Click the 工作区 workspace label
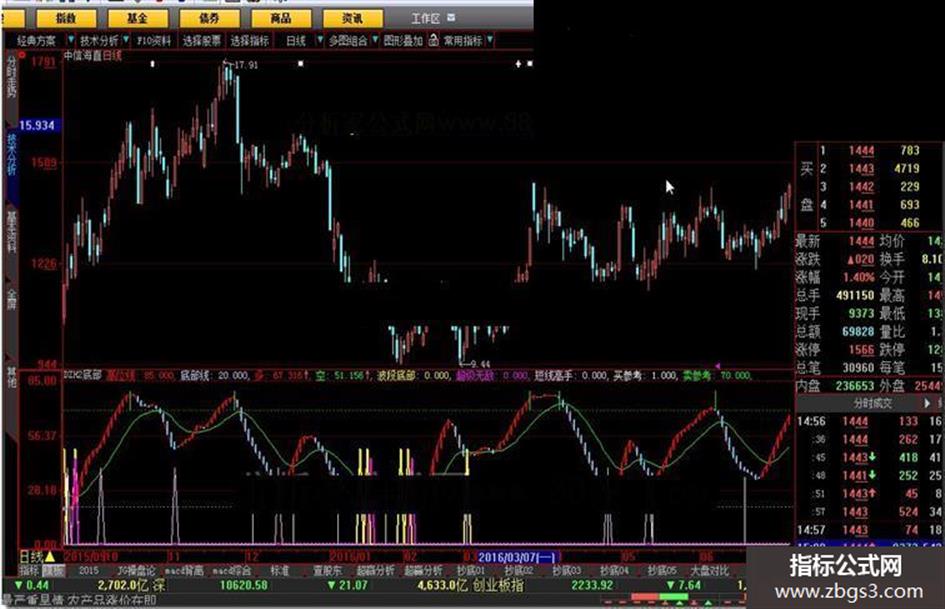The height and width of the screenshot is (609, 945). [425, 19]
